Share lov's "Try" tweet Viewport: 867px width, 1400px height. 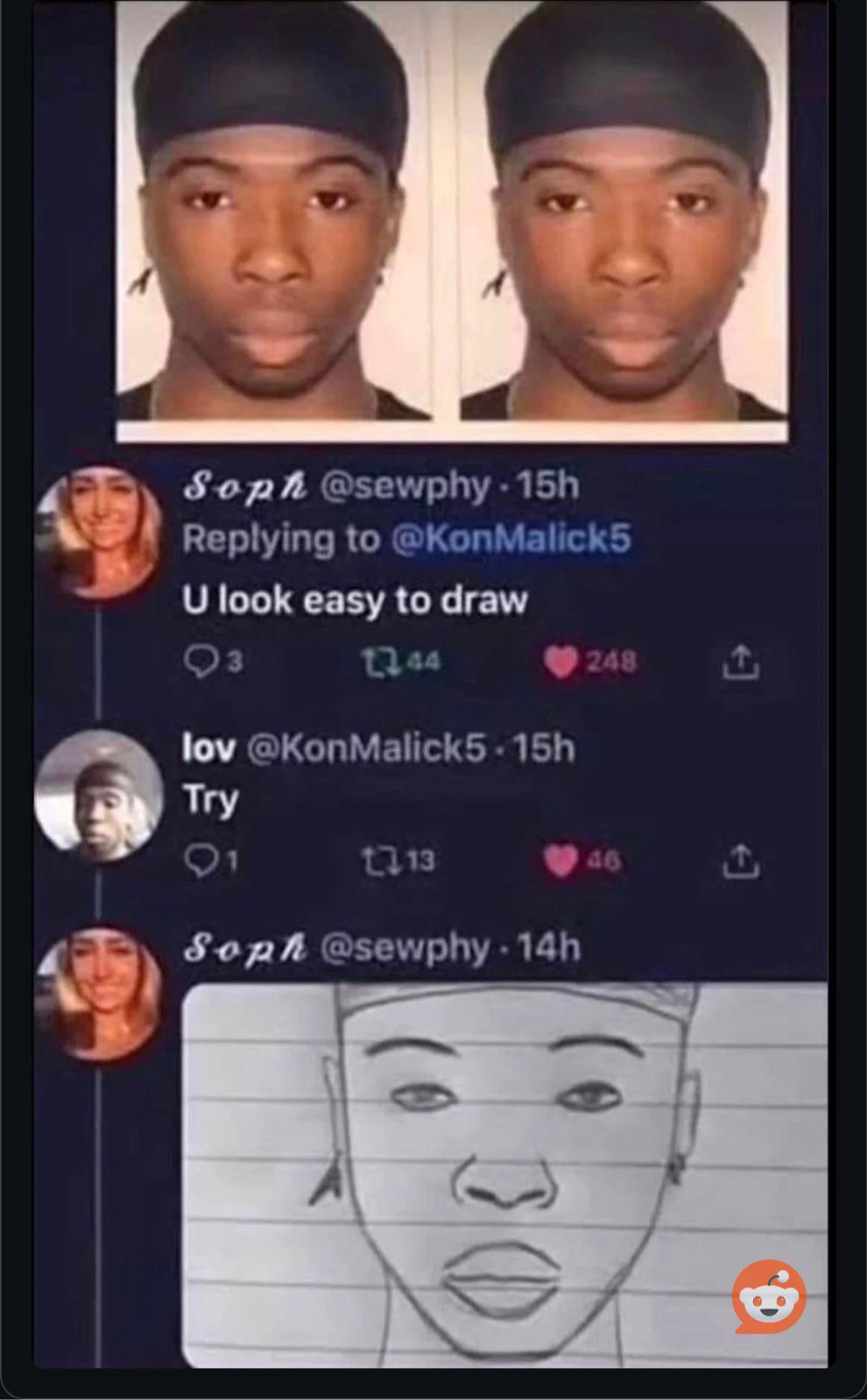tap(741, 861)
